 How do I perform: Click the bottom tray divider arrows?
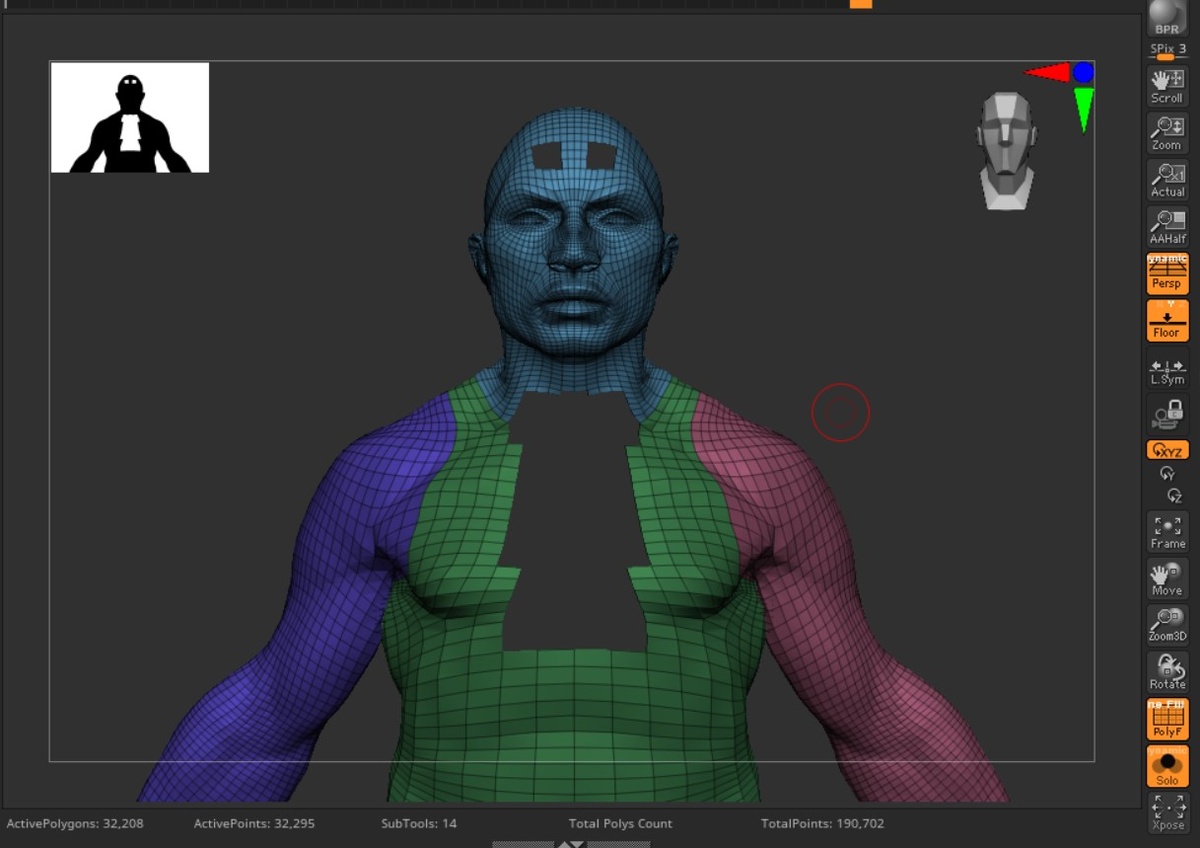tap(571, 843)
